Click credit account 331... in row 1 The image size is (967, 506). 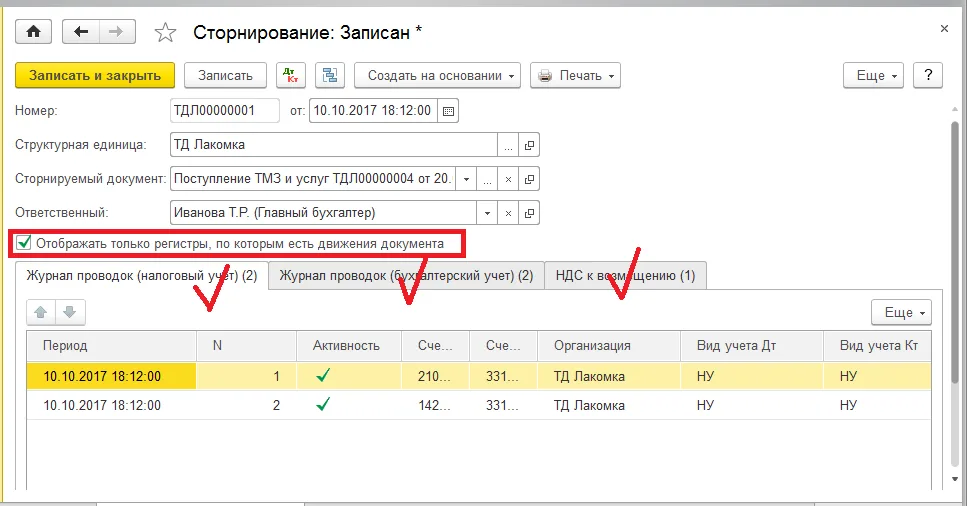(503, 376)
